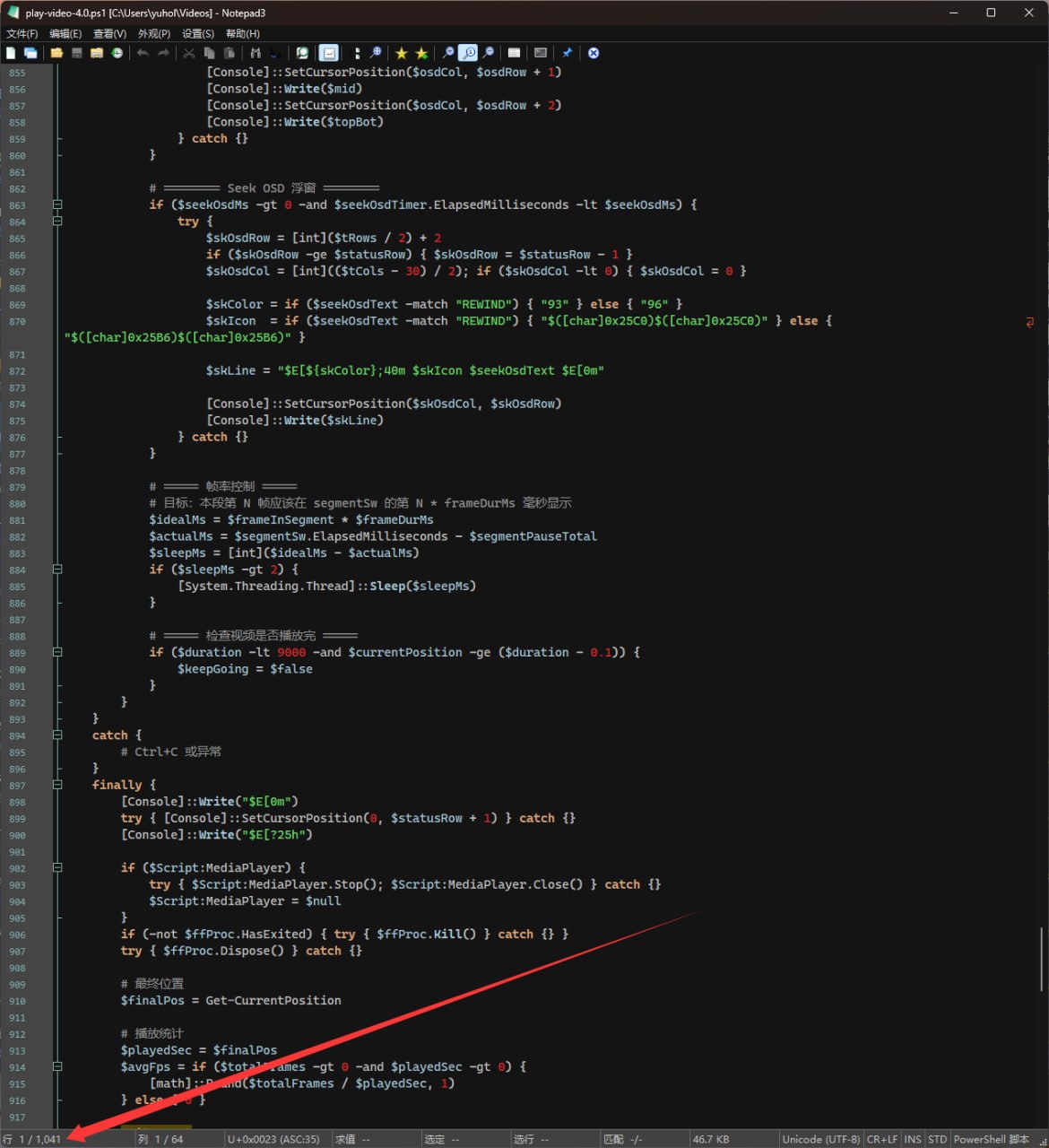1049x1148 pixels.
Task: Click line number 910 in the margin
Action: click(x=18, y=1001)
